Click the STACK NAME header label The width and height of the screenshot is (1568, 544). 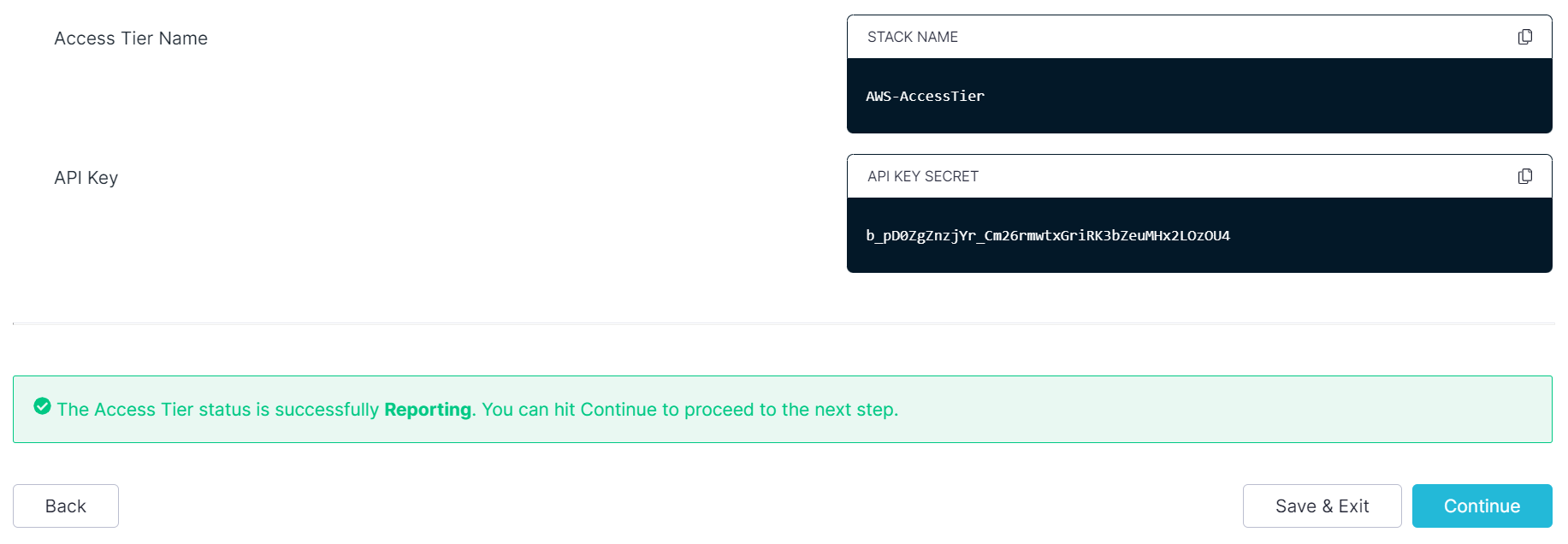click(x=912, y=37)
